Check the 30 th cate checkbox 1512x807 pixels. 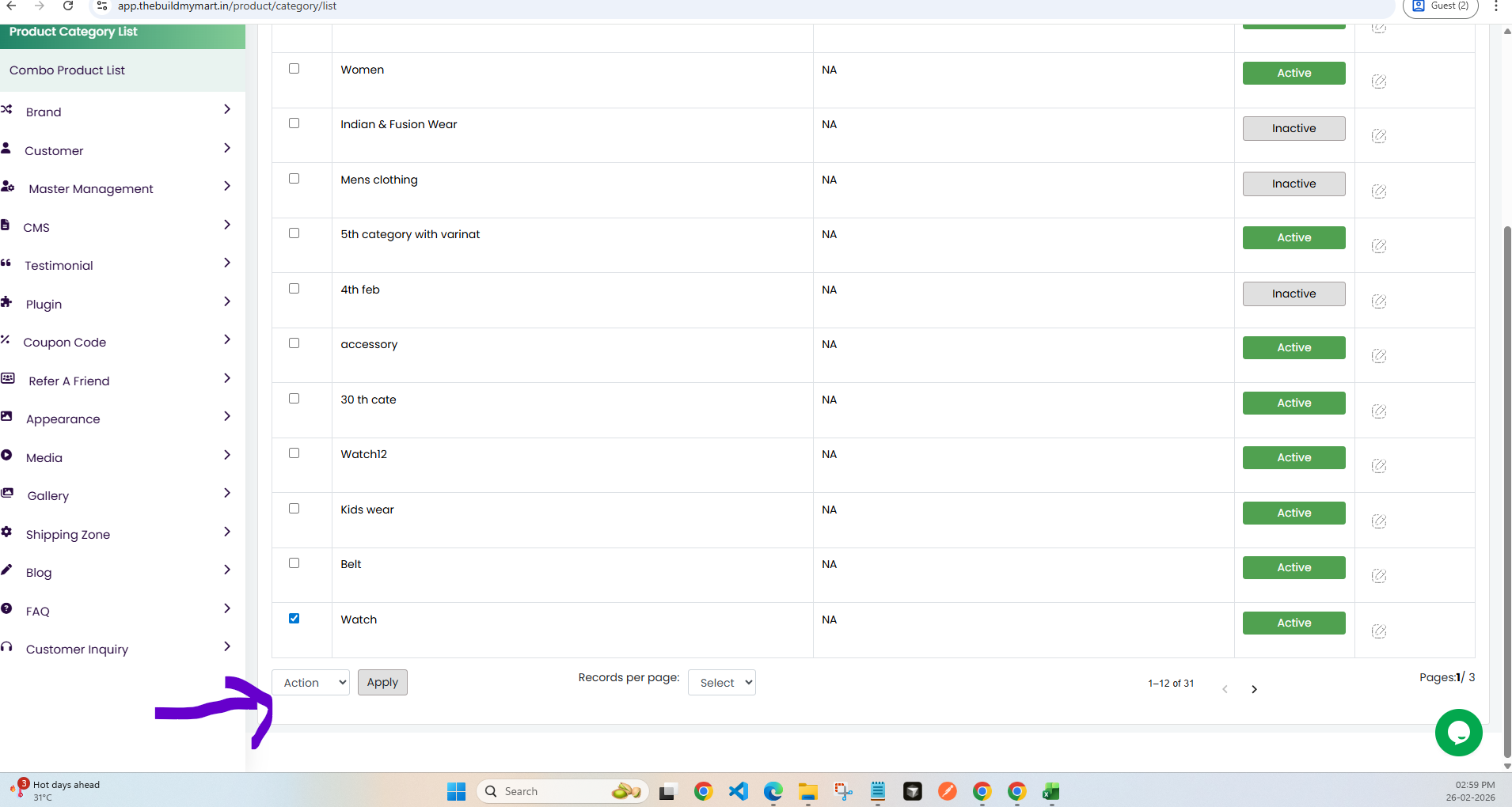click(x=294, y=399)
